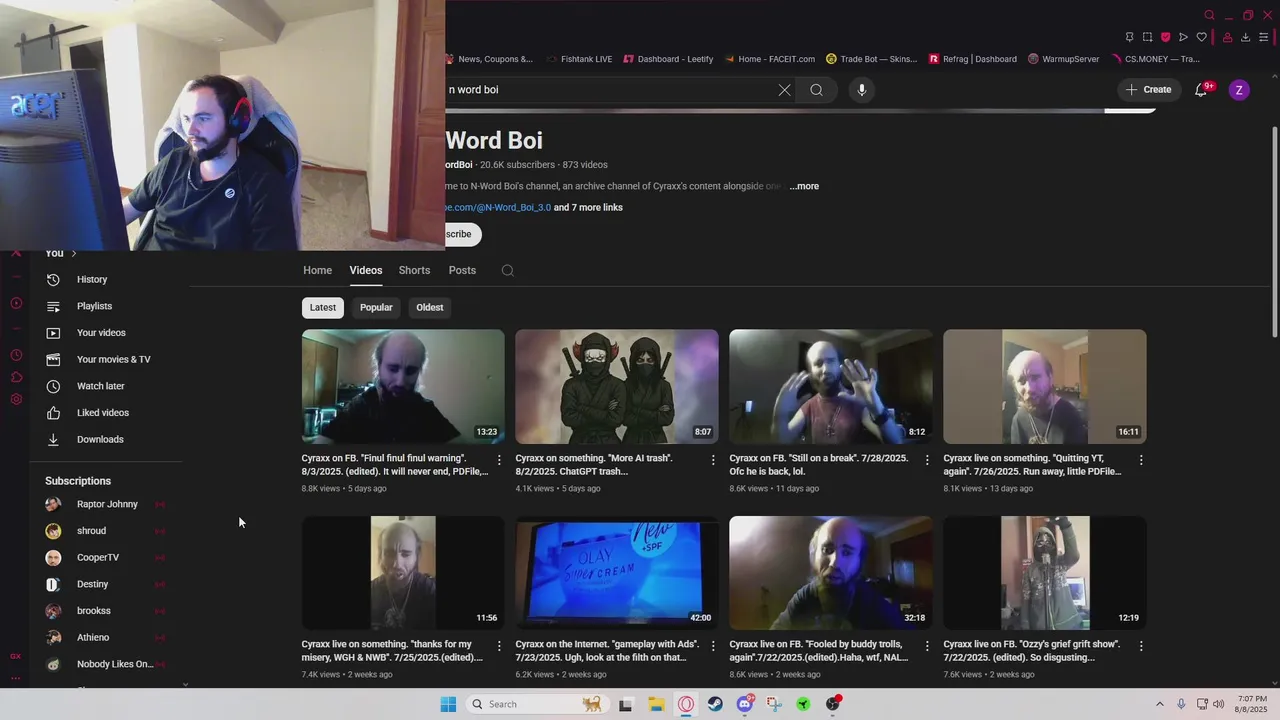Screen dimensions: 1280x720
Task: Click in the YouTube search input field
Action: (608, 90)
